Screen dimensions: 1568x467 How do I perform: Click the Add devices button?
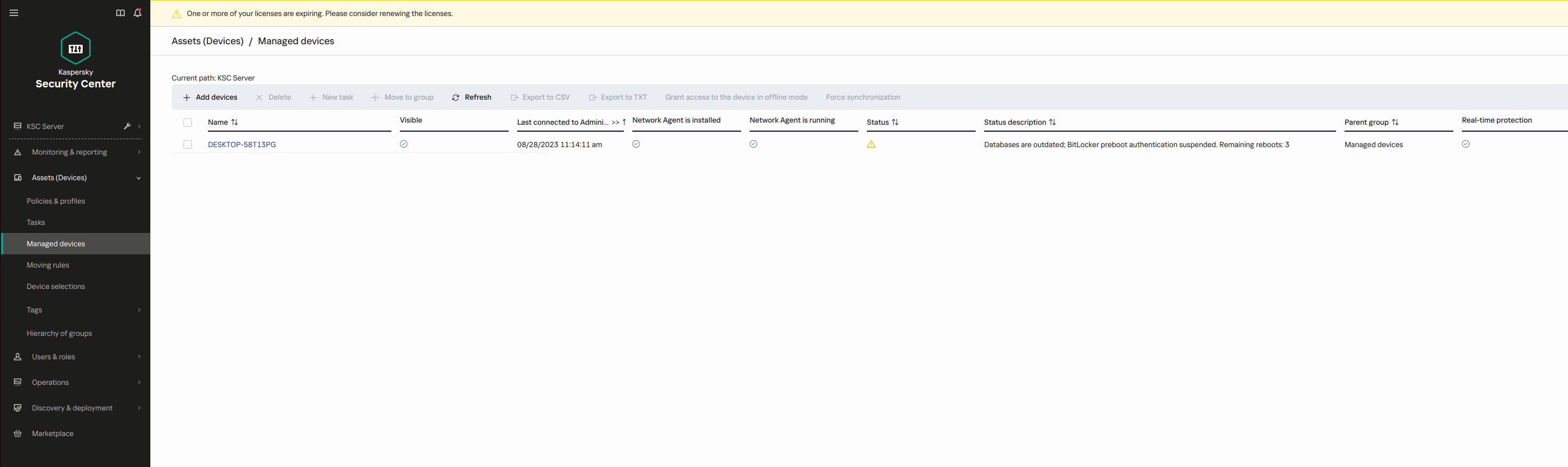pos(210,98)
